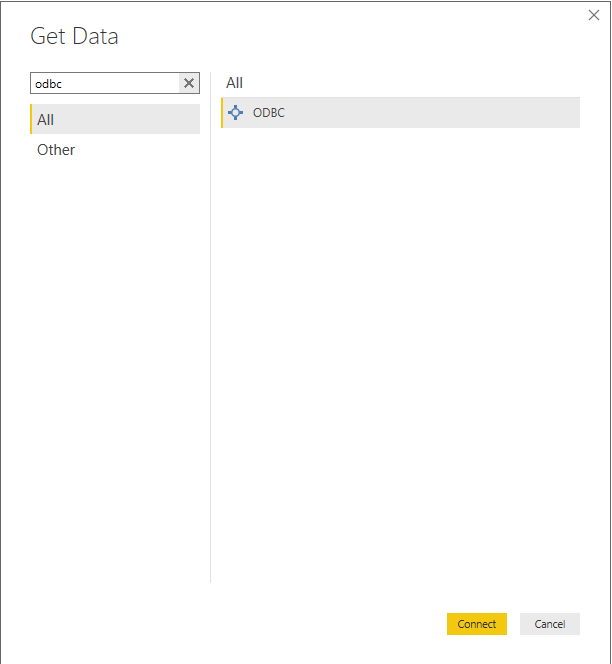The image size is (612, 664).
Task: Click the All heading above the connector list
Action: 234,83
